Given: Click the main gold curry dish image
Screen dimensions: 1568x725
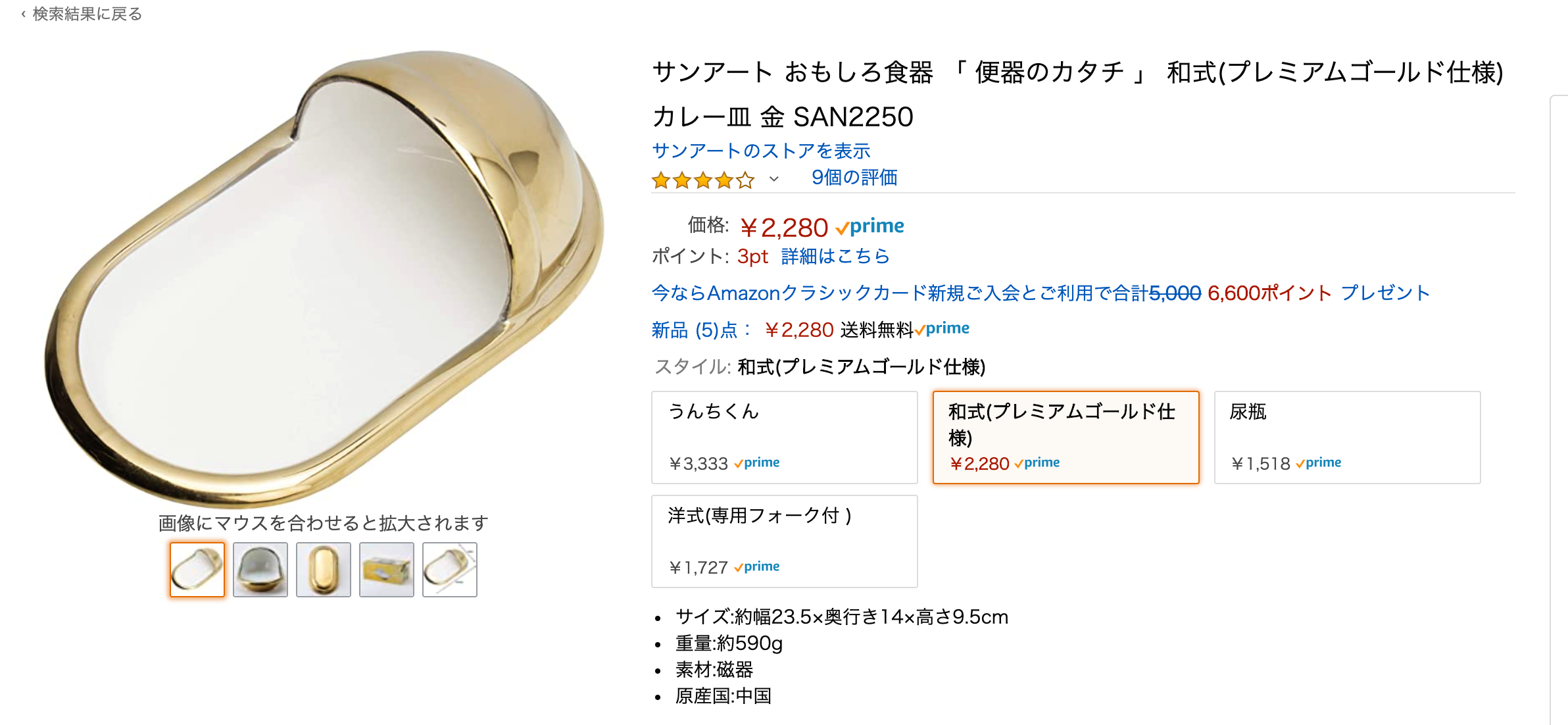Looking at the screenshot, I should [x=322, y=276].
